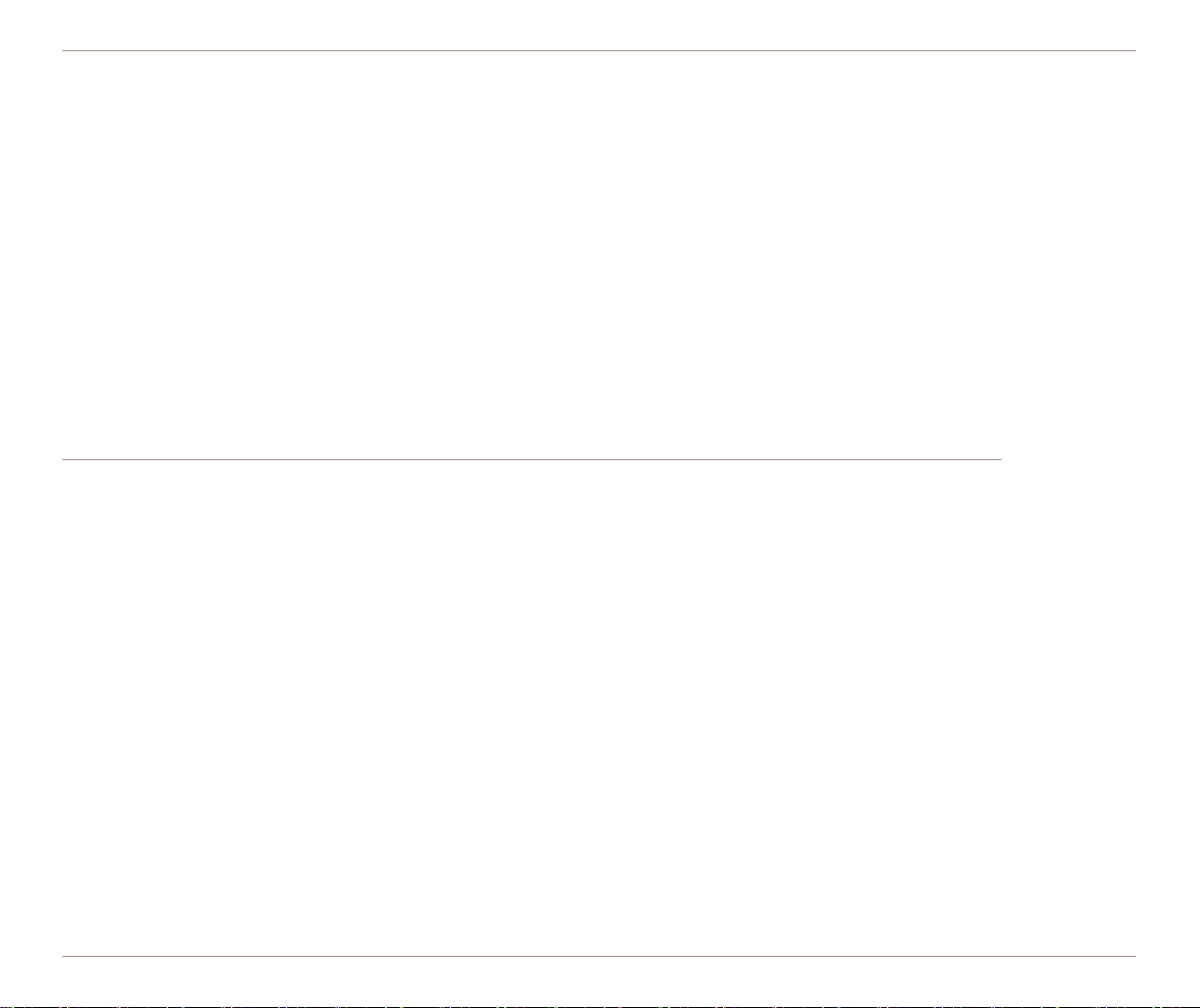Image resolution: width=1200 pixels, height=1008 pixels.
Task: Click the left end of the middle divider
Action: click(65, 459)
